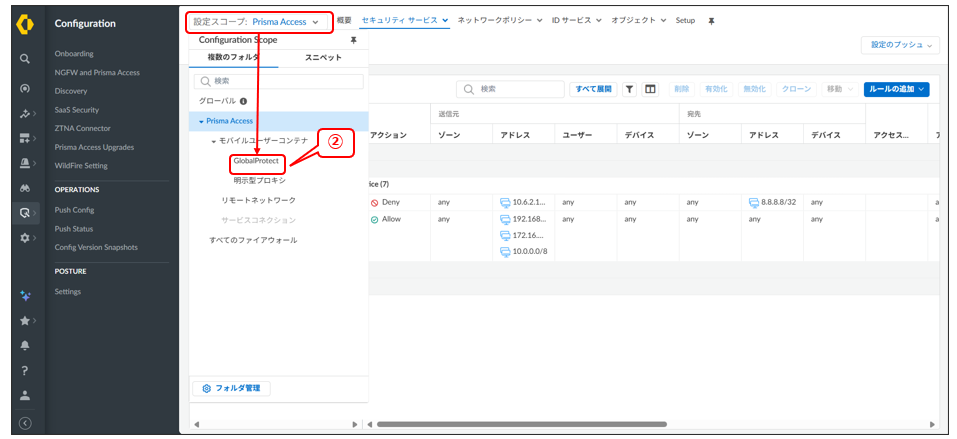Open the Config Version Snapshots link
957x439 pixels.
(96, 247)
